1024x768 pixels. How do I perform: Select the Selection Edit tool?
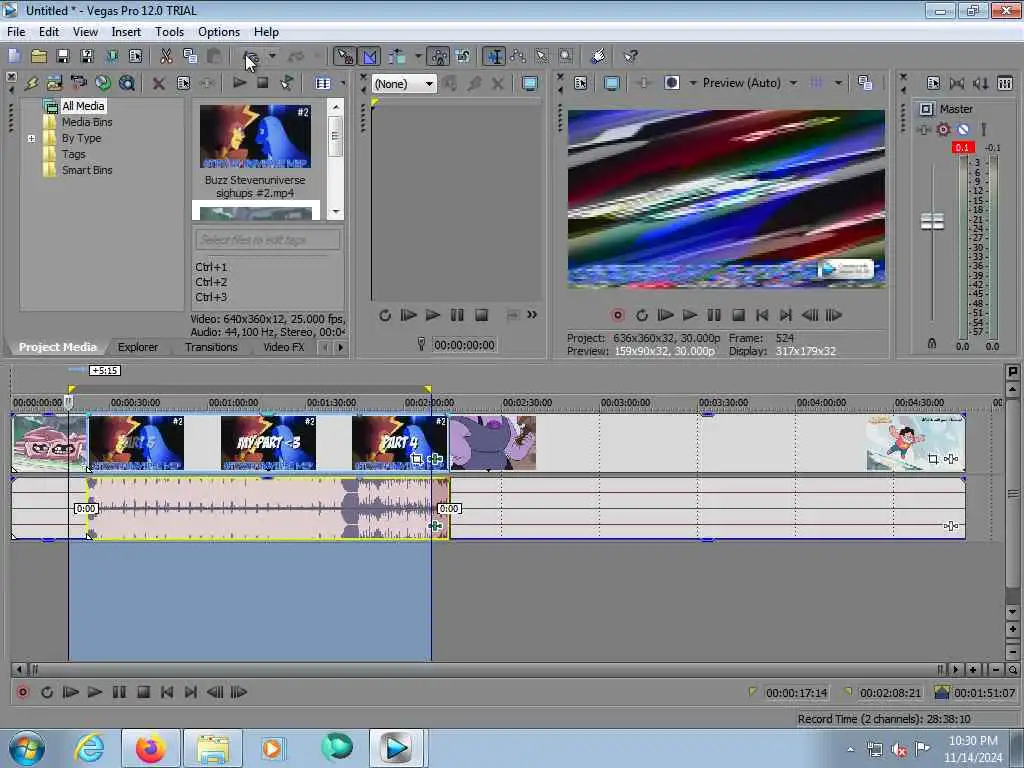542,57
